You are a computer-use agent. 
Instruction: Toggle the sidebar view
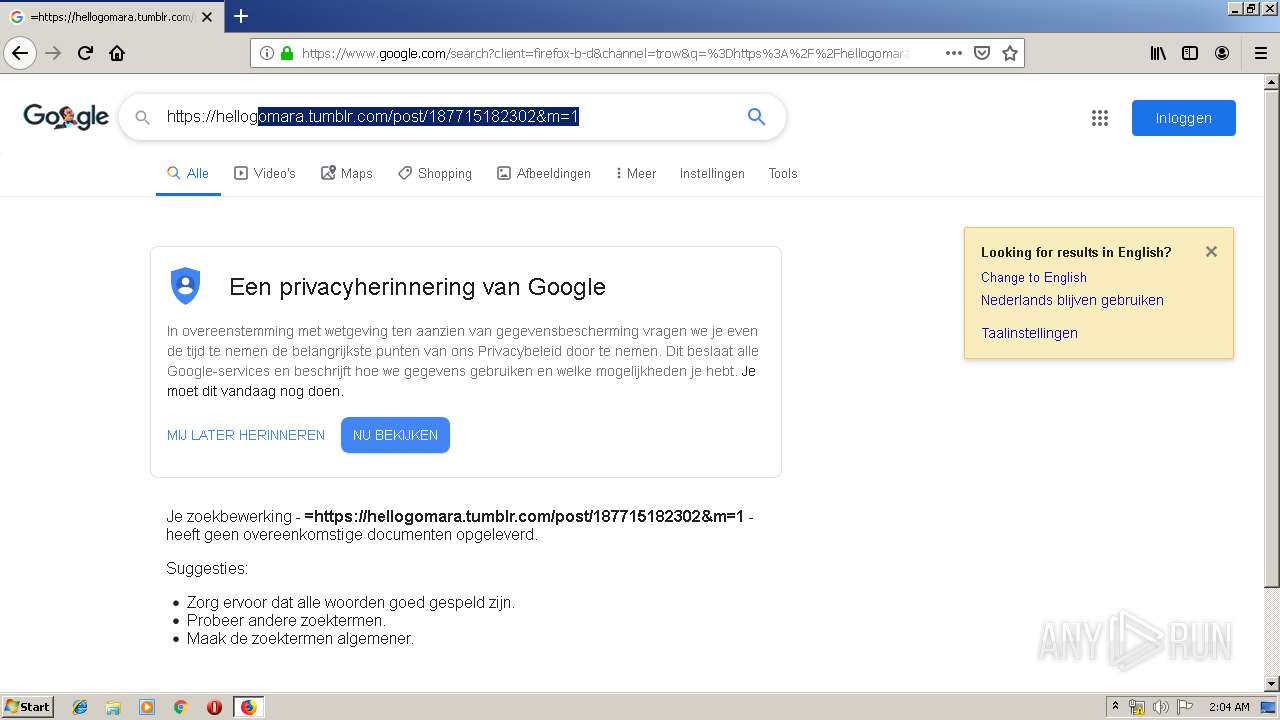(1190, 53)
